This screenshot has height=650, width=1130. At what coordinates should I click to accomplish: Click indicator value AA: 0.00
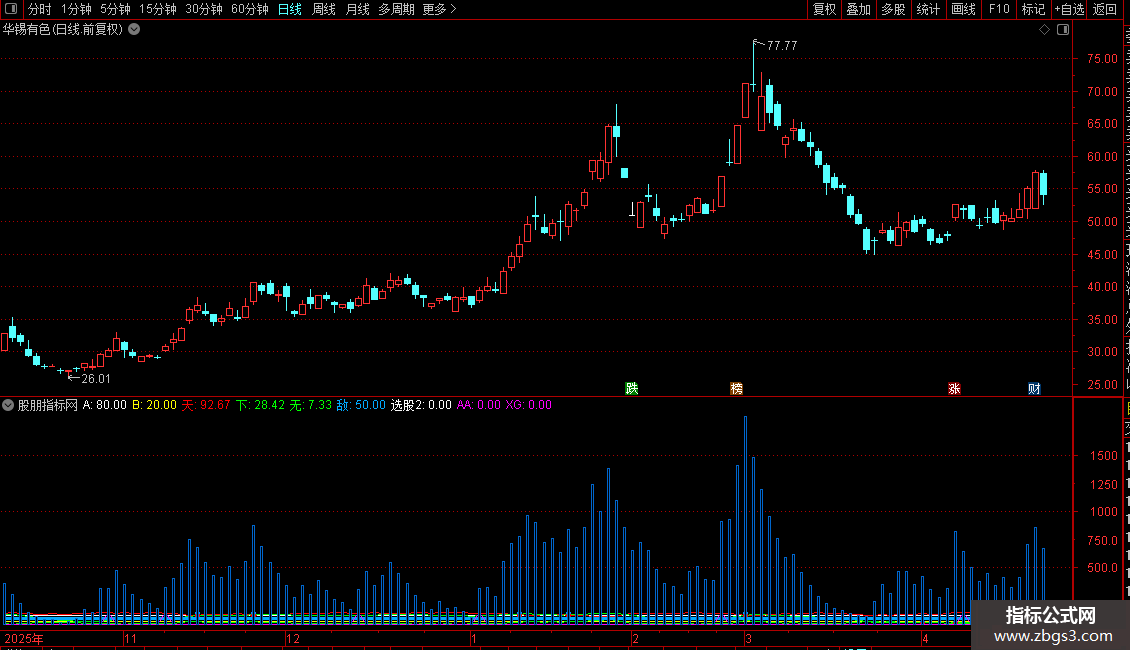[x=479, y=405]
